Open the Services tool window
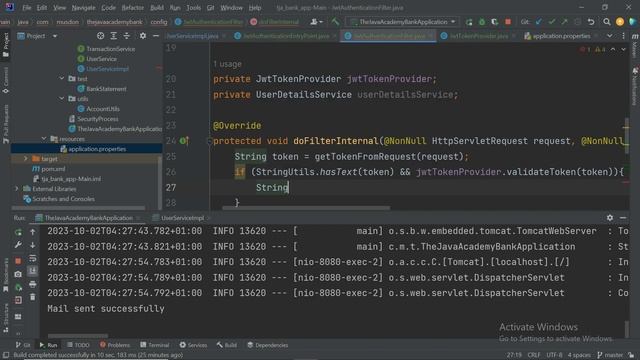 pos(193,345)
